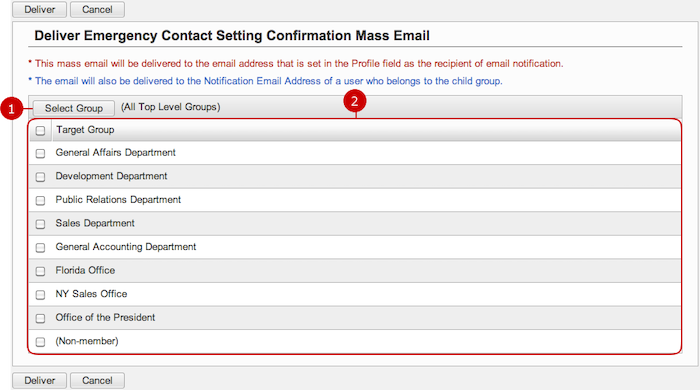Click the top Deliver button

click(x=39, y=9)
